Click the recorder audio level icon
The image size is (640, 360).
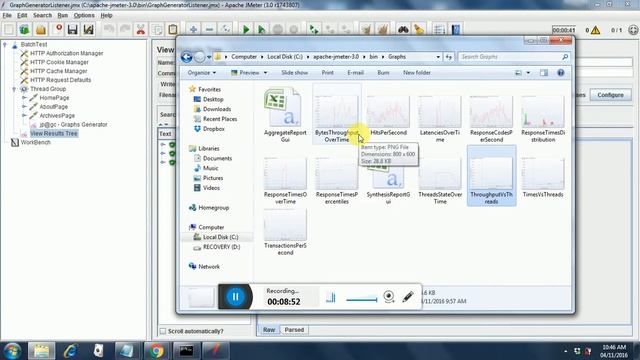point(331,298)
